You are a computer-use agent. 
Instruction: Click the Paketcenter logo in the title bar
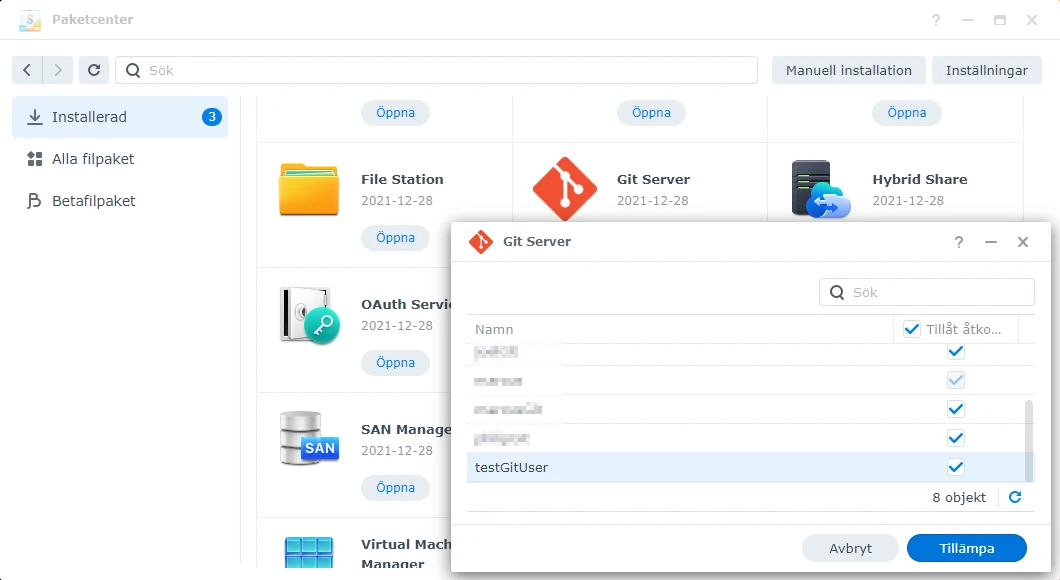tap(28, 19)
